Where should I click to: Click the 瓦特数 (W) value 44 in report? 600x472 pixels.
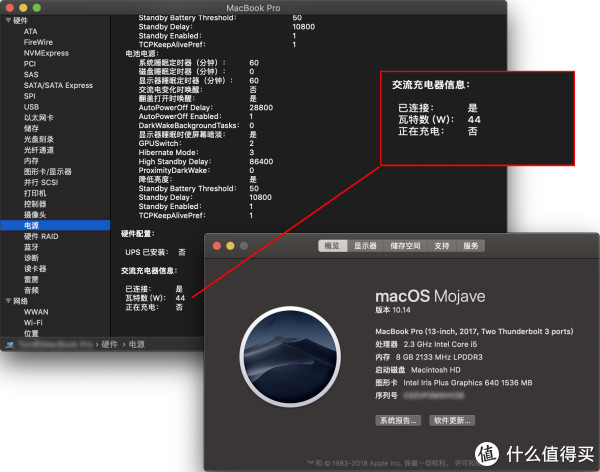click(x=180, y=298)
